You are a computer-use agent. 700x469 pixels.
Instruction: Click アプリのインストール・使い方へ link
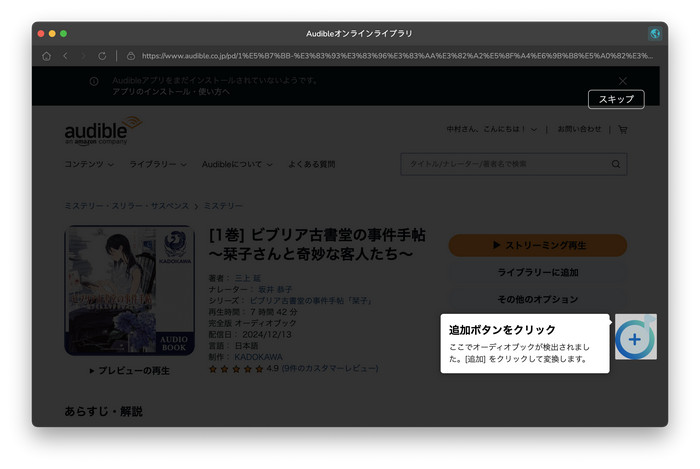(x=171, y=91)
